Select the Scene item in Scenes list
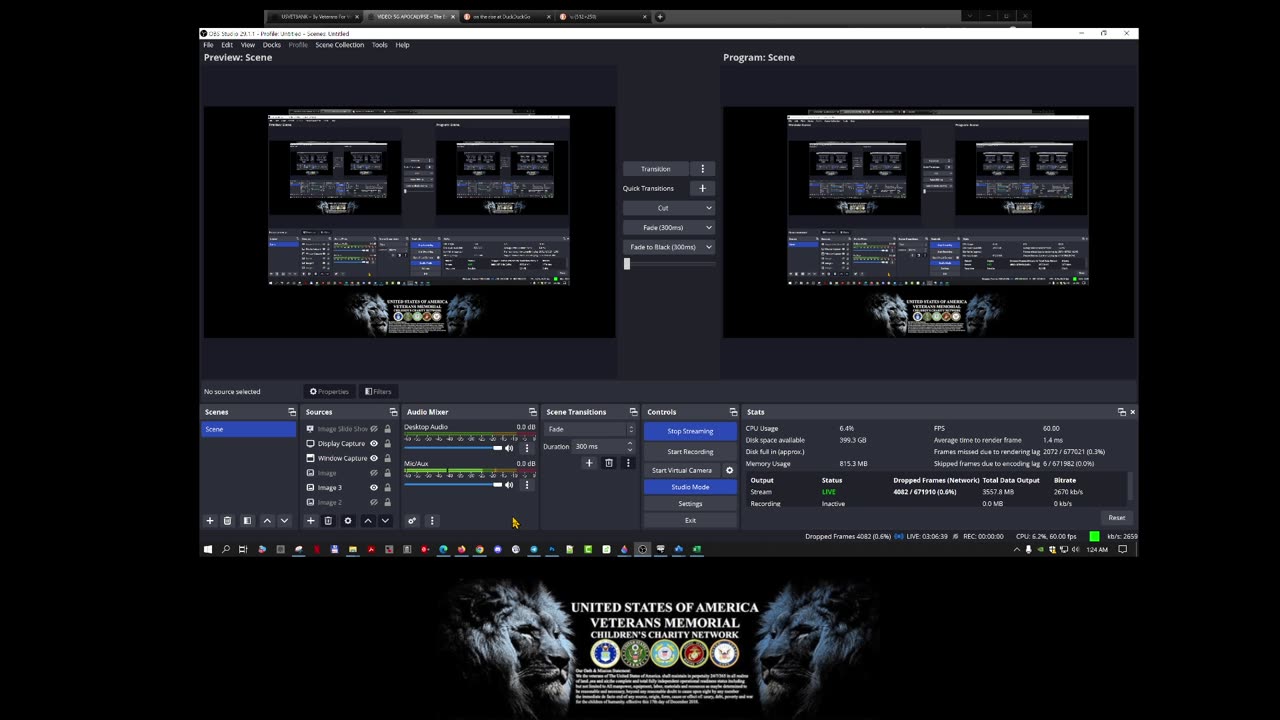This screenshot has width=1280, height=720. pos(249,429)
